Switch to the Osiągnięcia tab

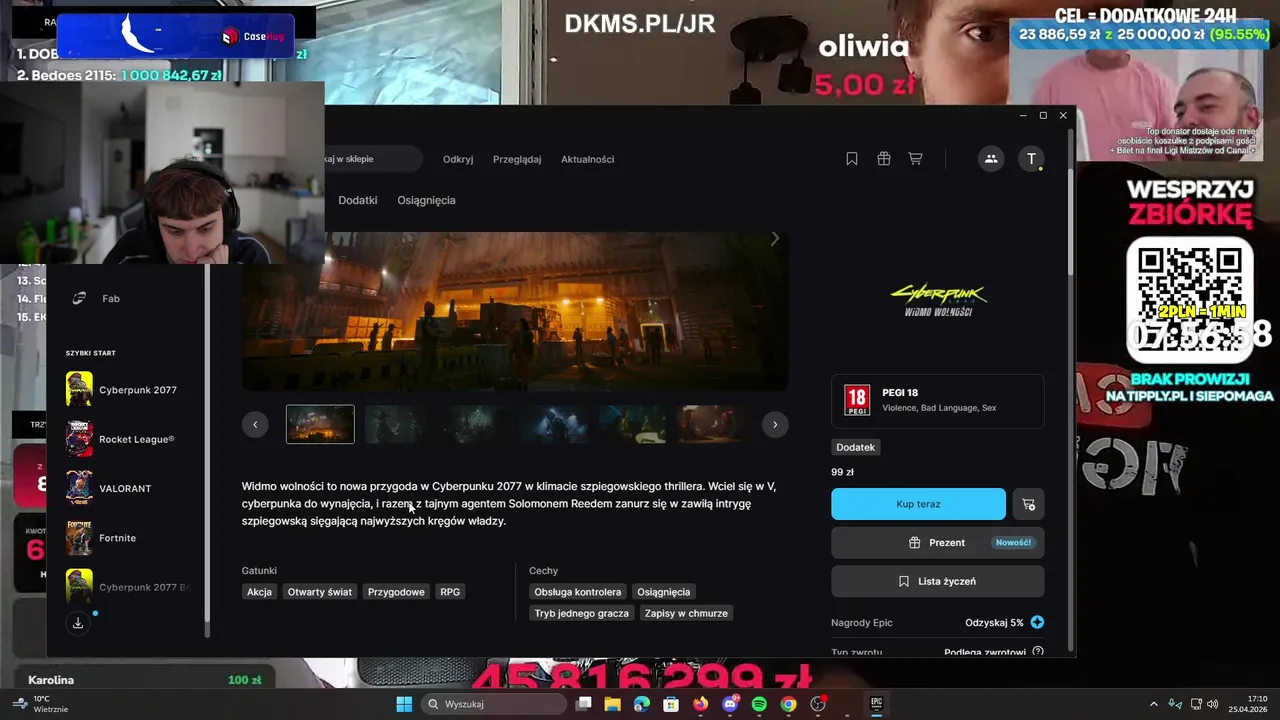point(426,200)
